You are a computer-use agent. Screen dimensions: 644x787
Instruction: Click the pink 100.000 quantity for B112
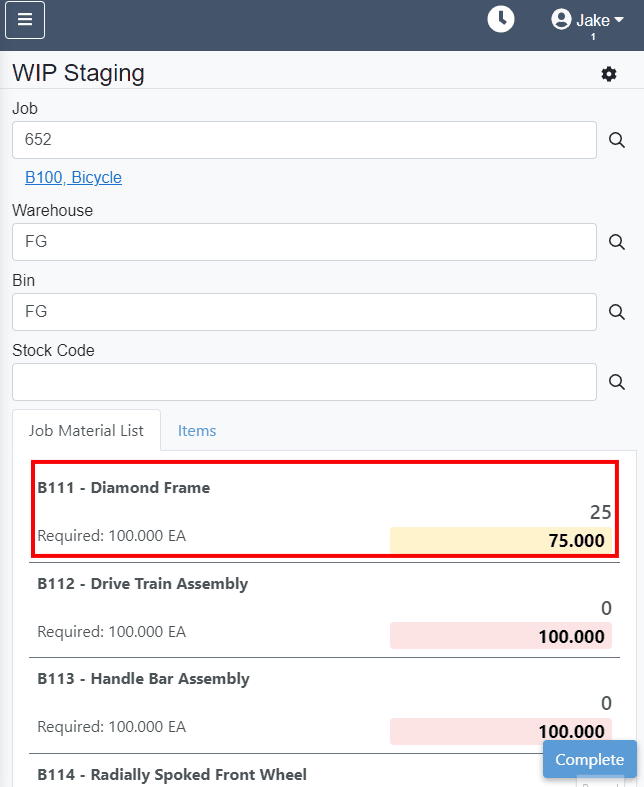[x=500, y=636]
